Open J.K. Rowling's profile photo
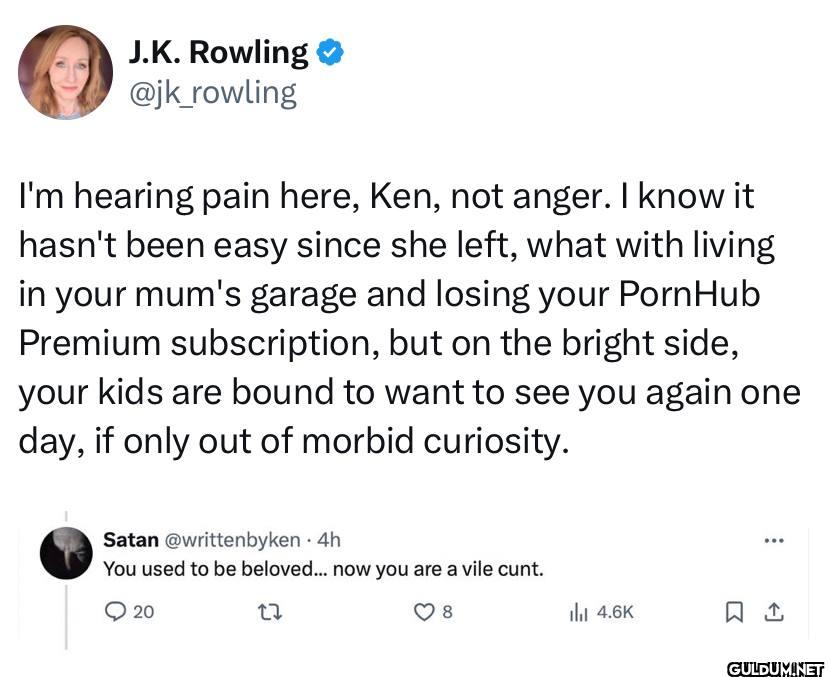 [65, 72]
